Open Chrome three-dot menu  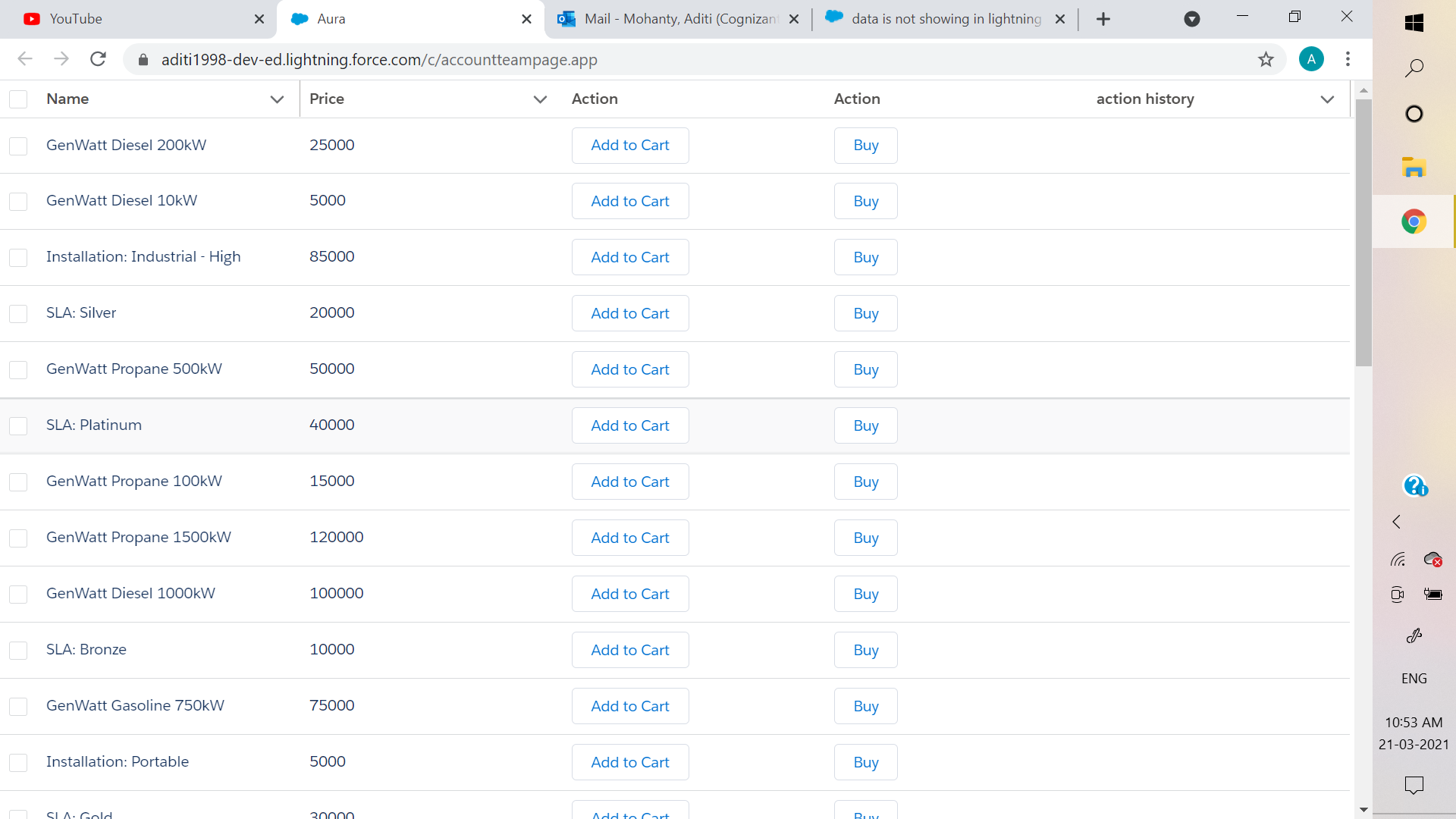pos(1348,59)
